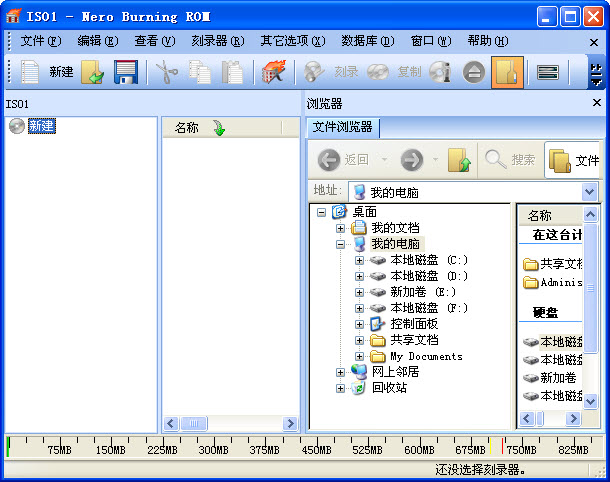Click compilation pane scroll right arrow
Viewport: 610px width, 482px height.
(290, 423)
